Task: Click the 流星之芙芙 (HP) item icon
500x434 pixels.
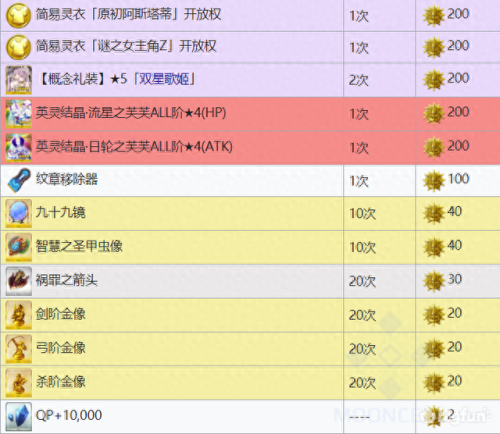Action: 19,114
